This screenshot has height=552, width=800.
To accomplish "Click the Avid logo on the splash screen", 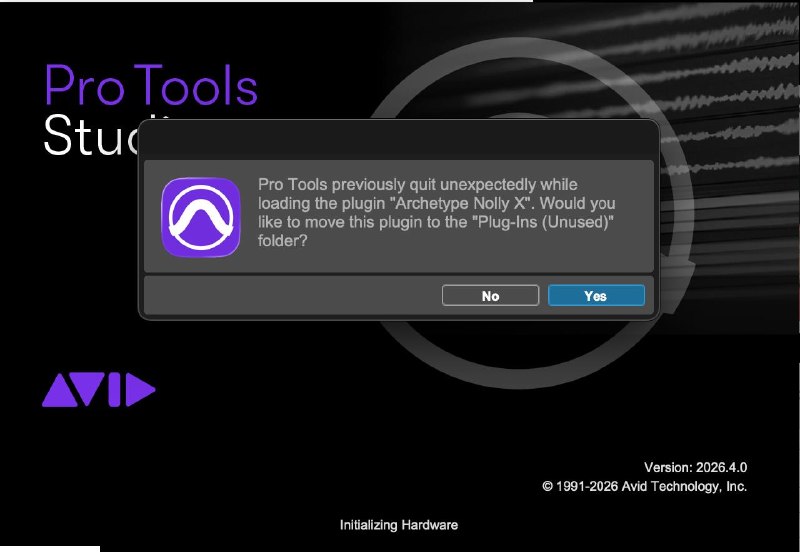I will [98, 390].
